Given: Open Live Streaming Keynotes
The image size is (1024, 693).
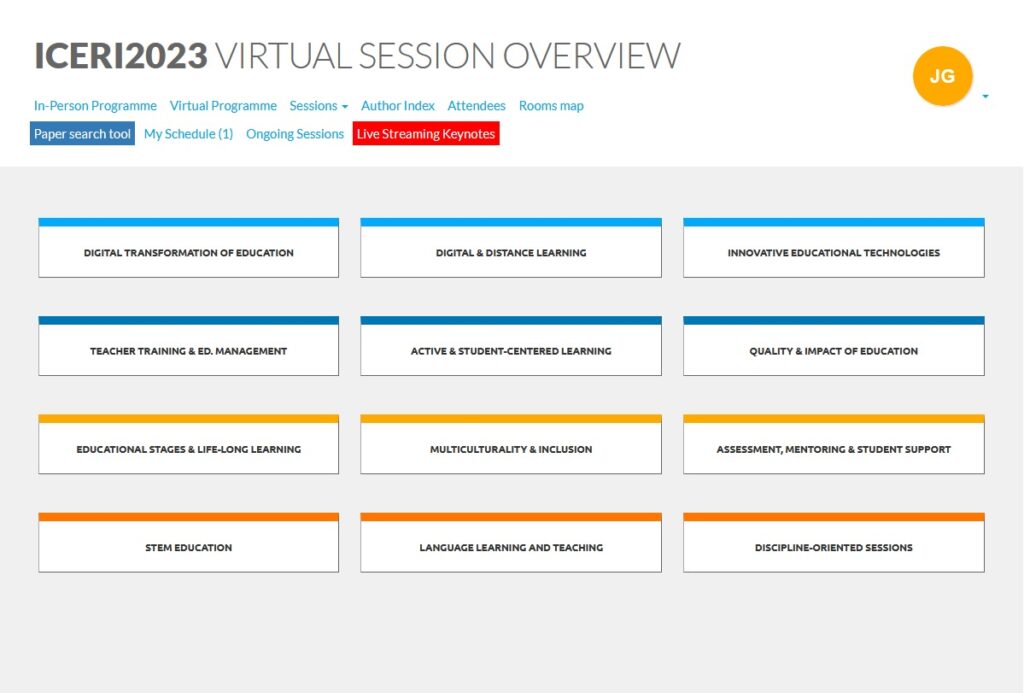Looking at the screenshot, I should [426, 133].
